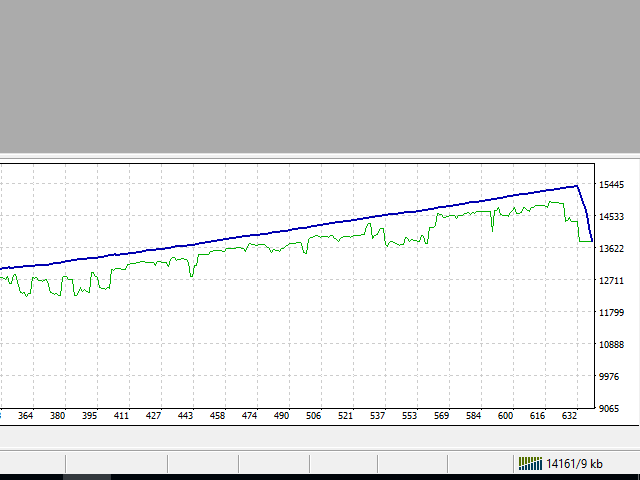
Task: Click the 12711 value on the vertical axis
Action: click(x=612, y=281)
